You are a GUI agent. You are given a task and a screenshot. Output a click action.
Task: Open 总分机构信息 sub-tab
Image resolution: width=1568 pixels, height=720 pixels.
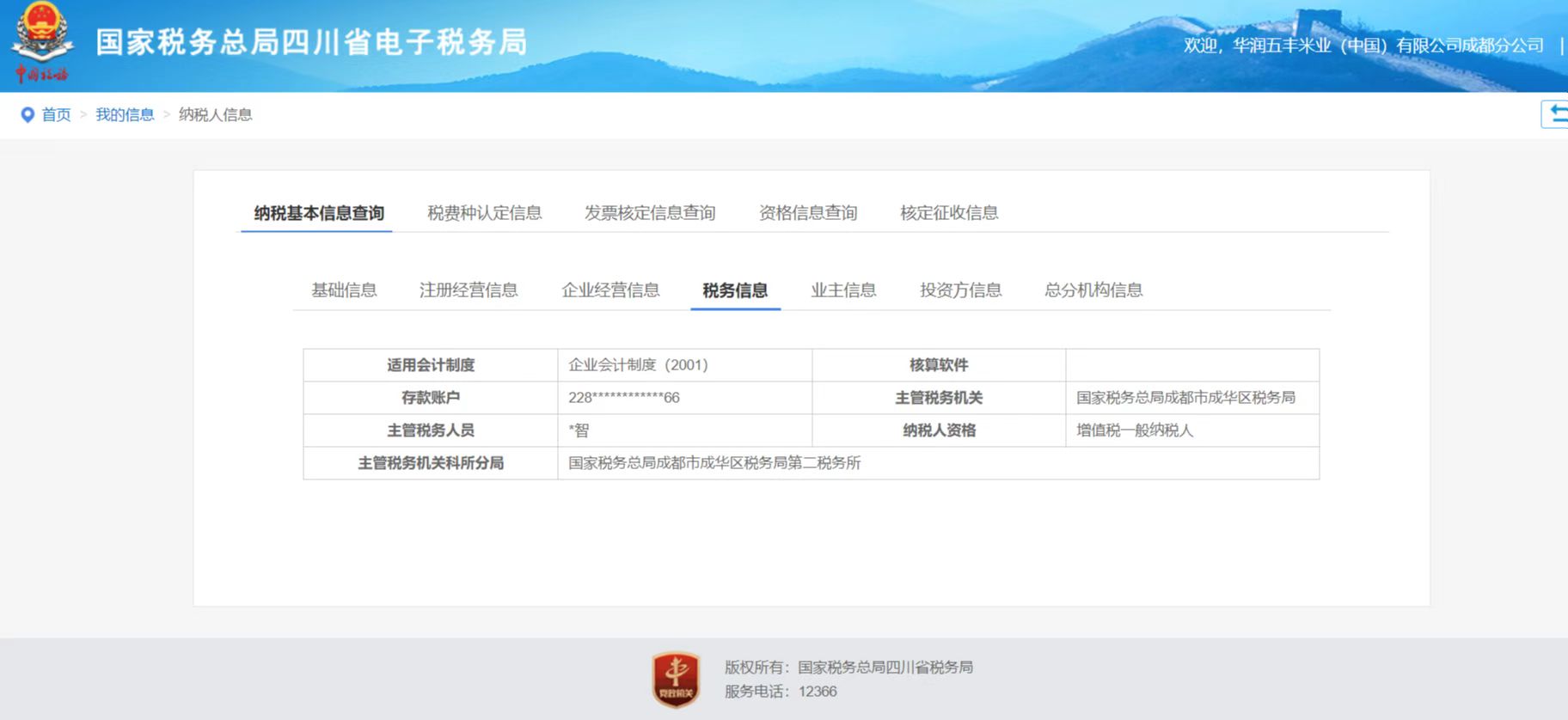(x=1093, y=290)
